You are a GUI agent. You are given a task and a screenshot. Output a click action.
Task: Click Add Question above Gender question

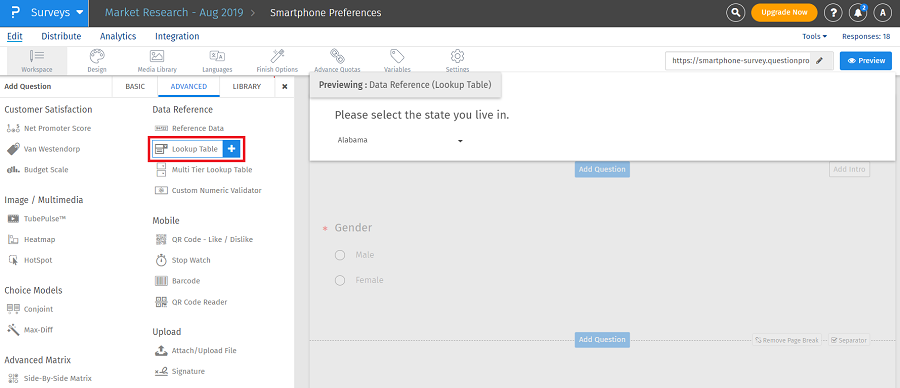tap(602, 170)
